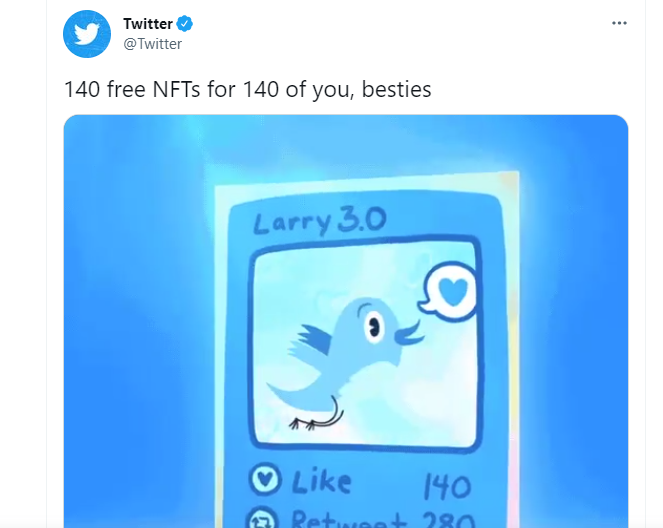Click the Retweet arrows icon on card
The height and width of the screenshot is (528, 663).
262,519
